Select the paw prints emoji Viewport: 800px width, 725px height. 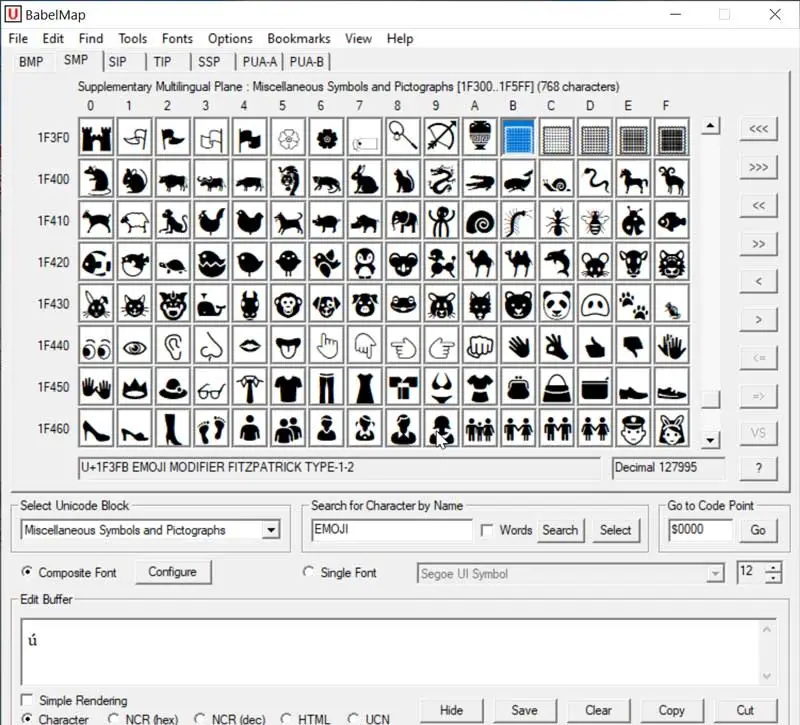coord(633,304)
